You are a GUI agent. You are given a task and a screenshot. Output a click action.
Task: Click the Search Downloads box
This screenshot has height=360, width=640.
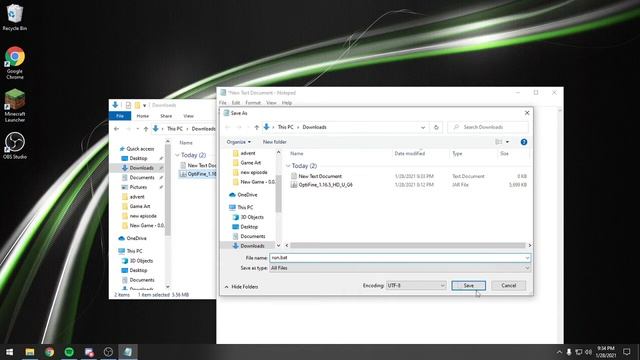(488, 127)
